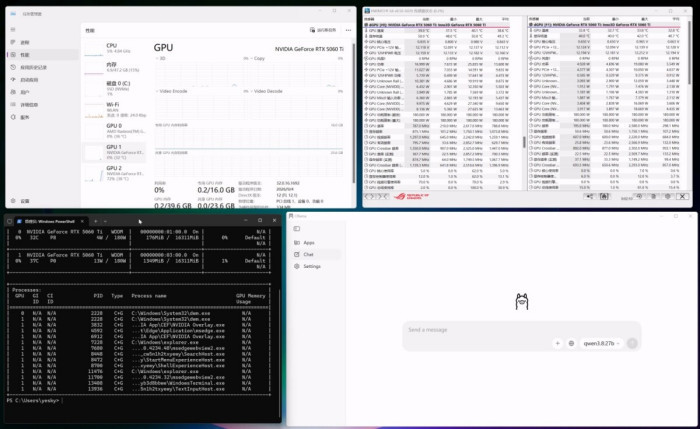Click HWiNFO close sensors X button
This screenshot has height=429, width=700.
[x=682, y=196]
